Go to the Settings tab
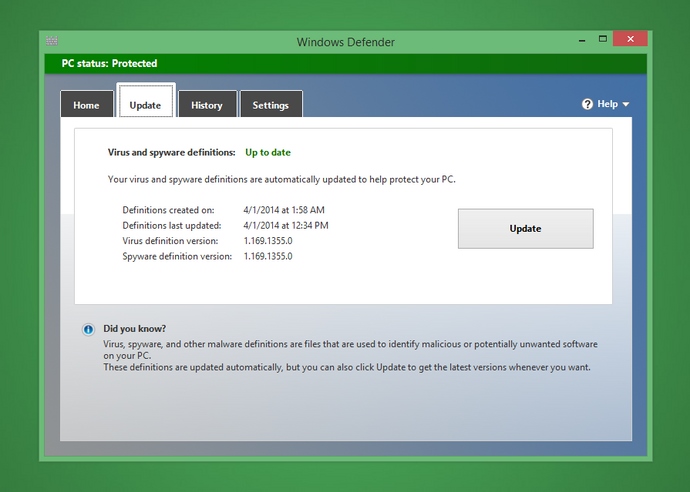Viewport: 690px width, 492px height. coord(271,104)
